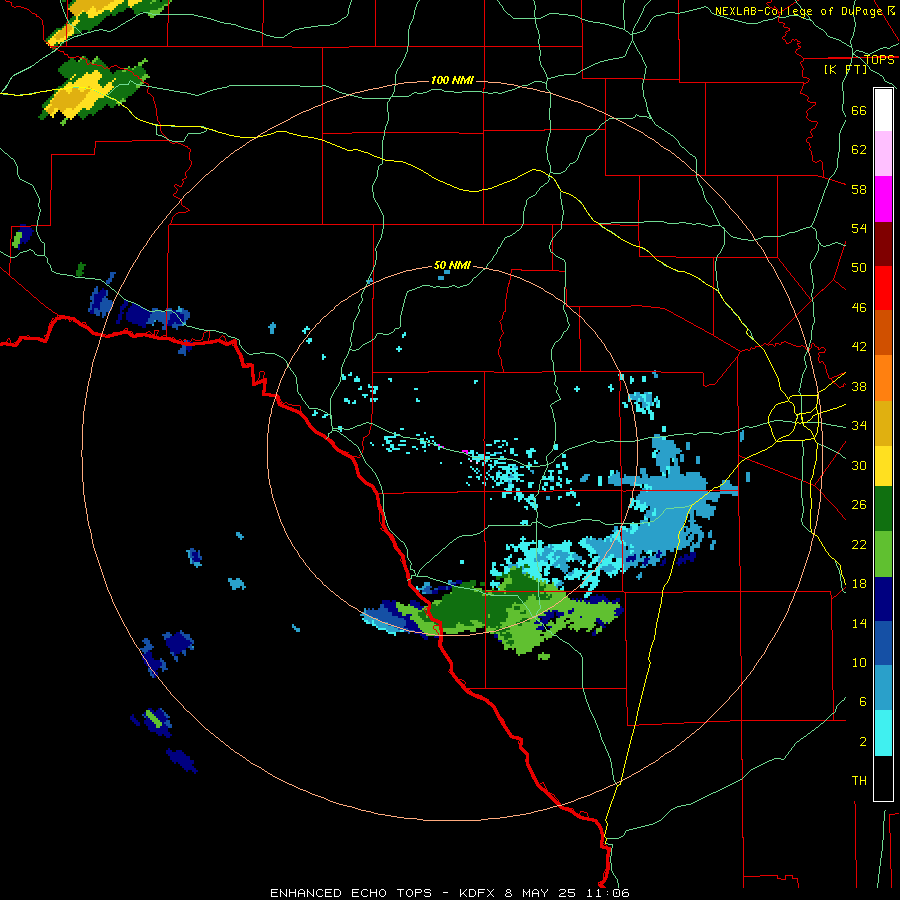The image size is (900, 900).
Task: Click the "6" legend value
Action: pyautogui.click(x=863, y=702)
